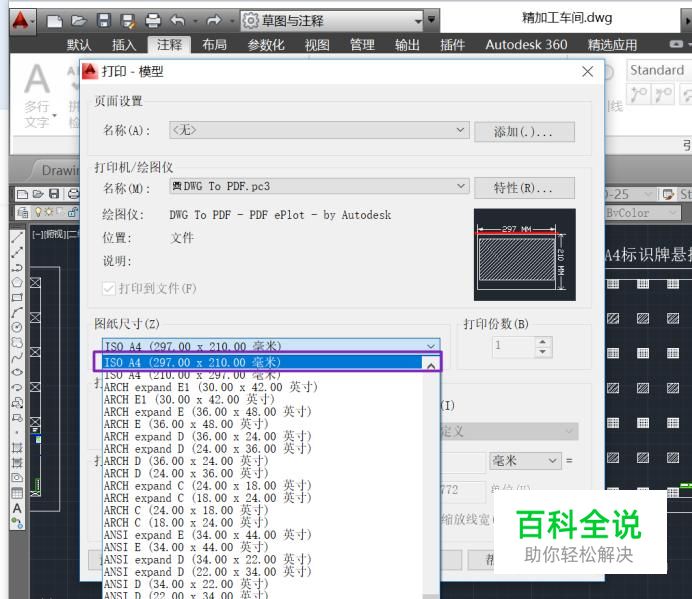This screenshot has width=692, height=599.
Task: Switch to the 布局 ribbon tab
Action: pyautogui.click(x=214, y=45)
